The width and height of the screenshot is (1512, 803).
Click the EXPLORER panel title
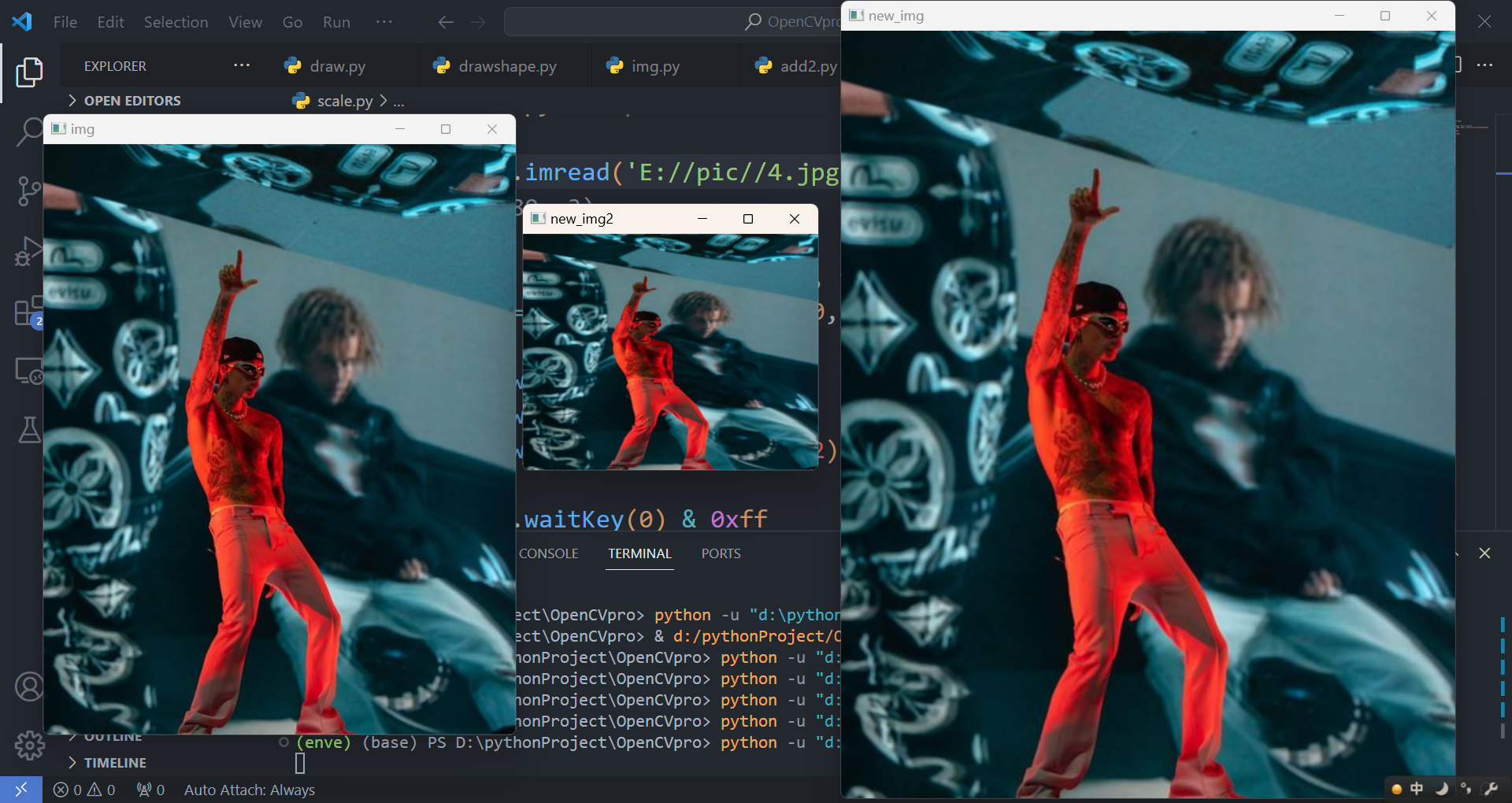point(115,66)
